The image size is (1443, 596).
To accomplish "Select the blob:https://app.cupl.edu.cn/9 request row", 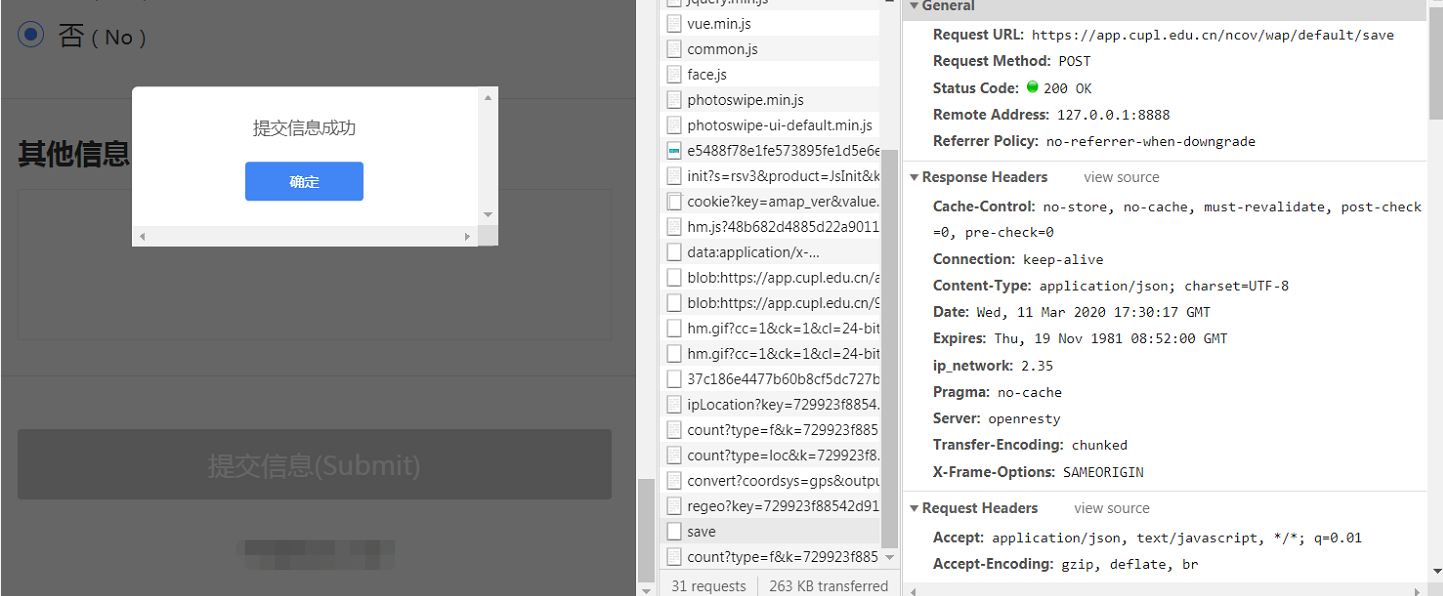I will click(x=768, y=303).
